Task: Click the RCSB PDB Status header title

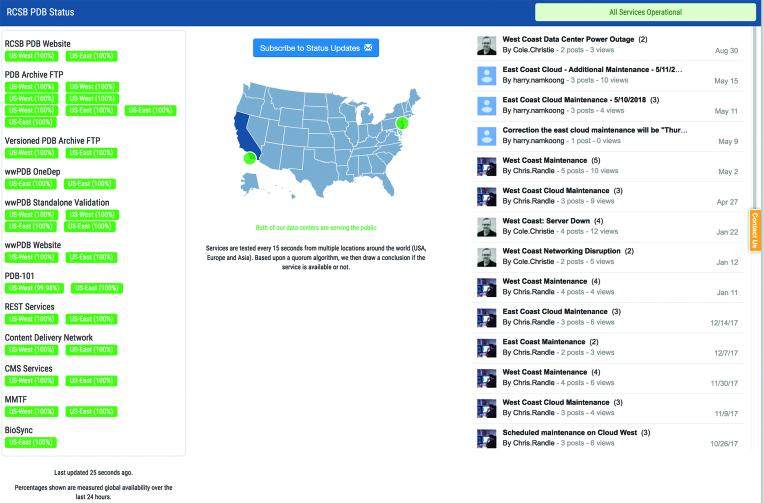Action: 42,12
